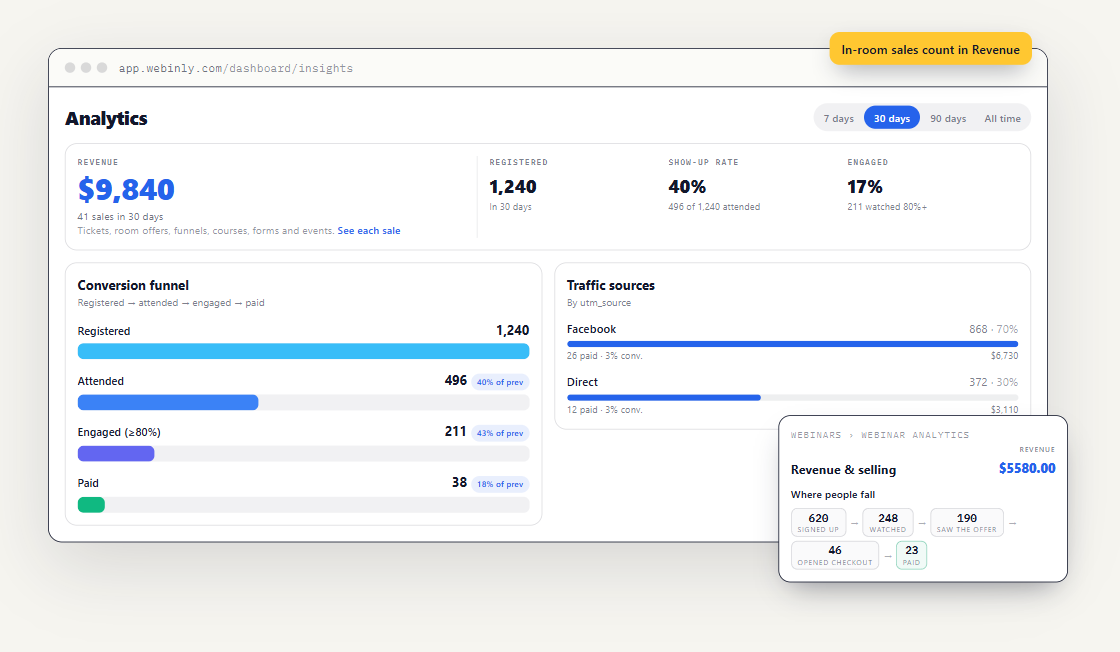Click the '41 sales in 30 days' text

(121, 216)
